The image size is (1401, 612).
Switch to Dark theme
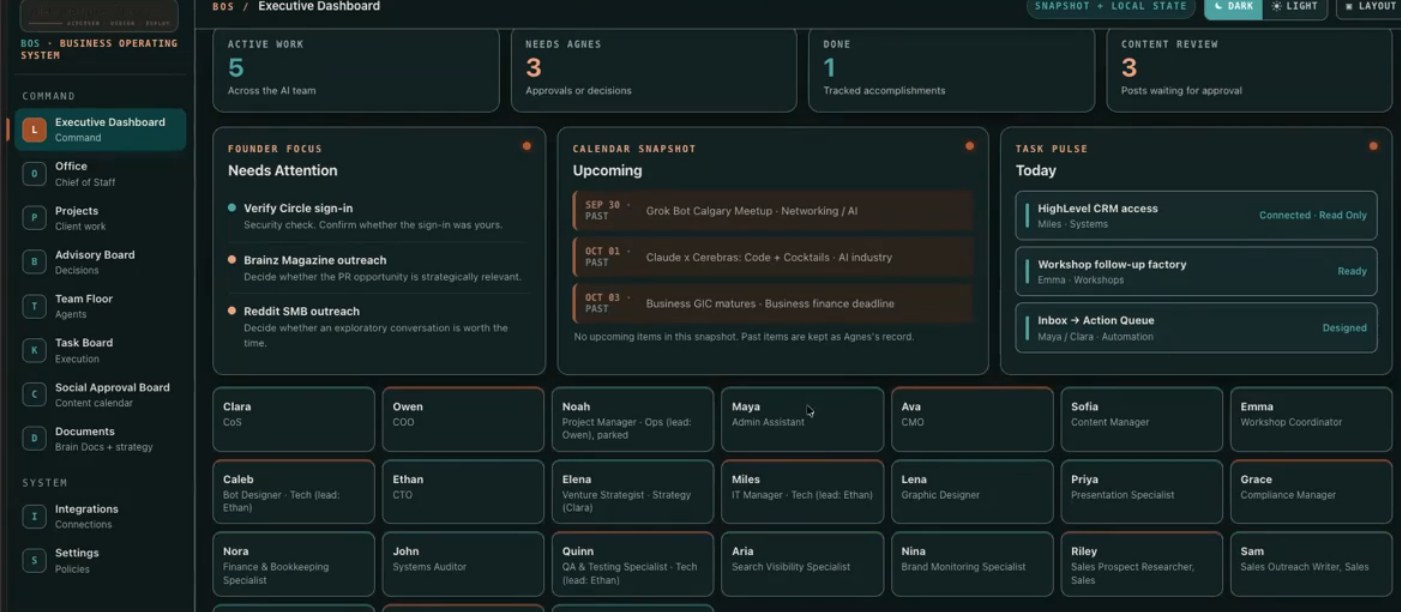1233,6
